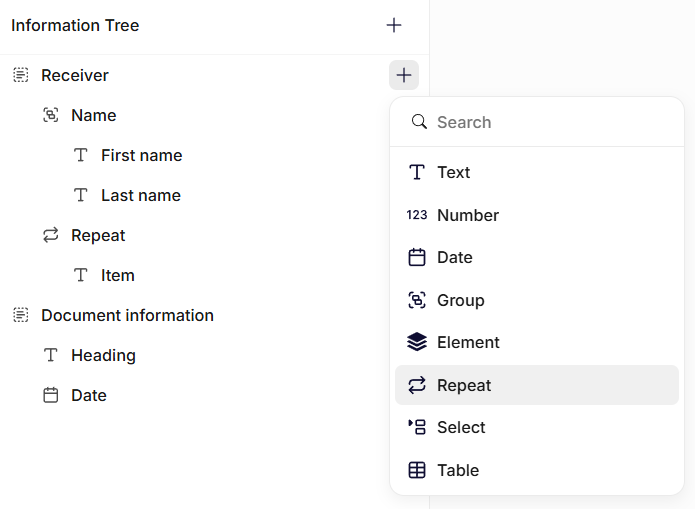Pick the Date option in the menu
The height and width of the screenshot is (509, 695).
(454, 257)
